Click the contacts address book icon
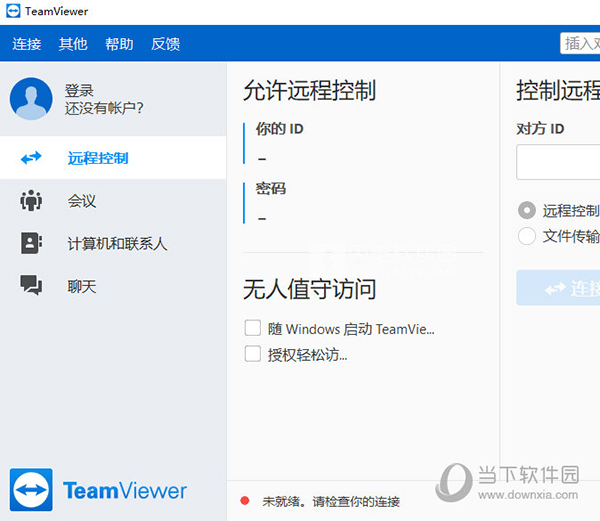The image size is (600, 521). tap(31, 243)
